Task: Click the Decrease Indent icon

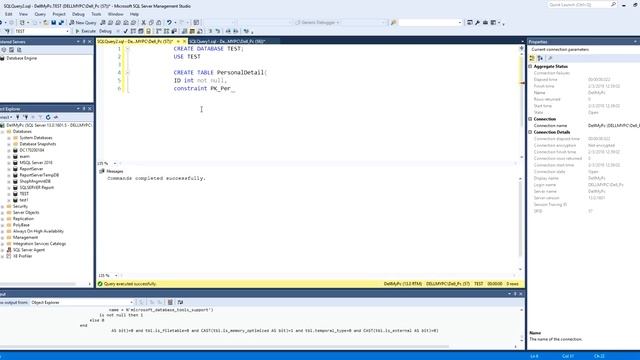Action: point(228,31)
